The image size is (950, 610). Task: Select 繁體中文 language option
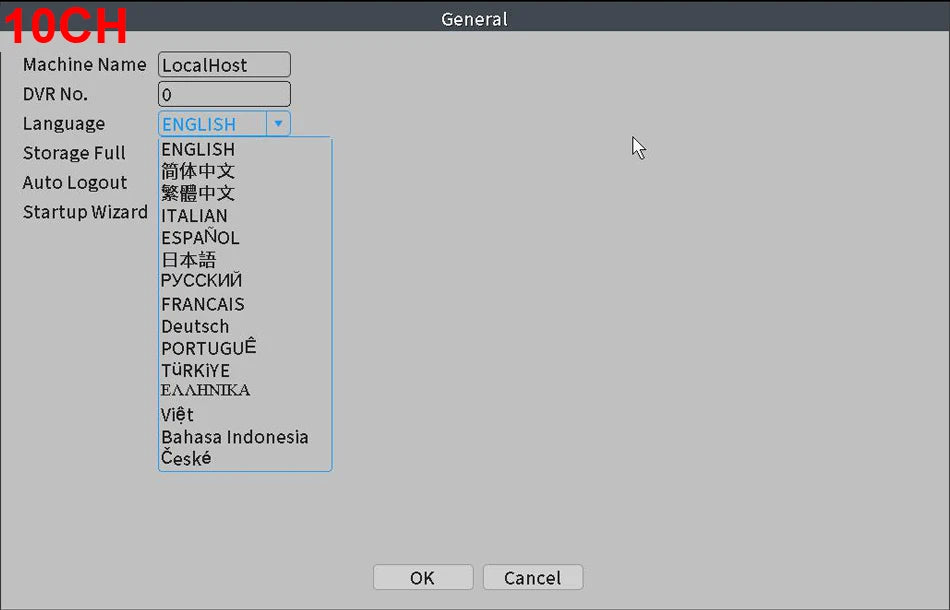(x=198, y=193)
